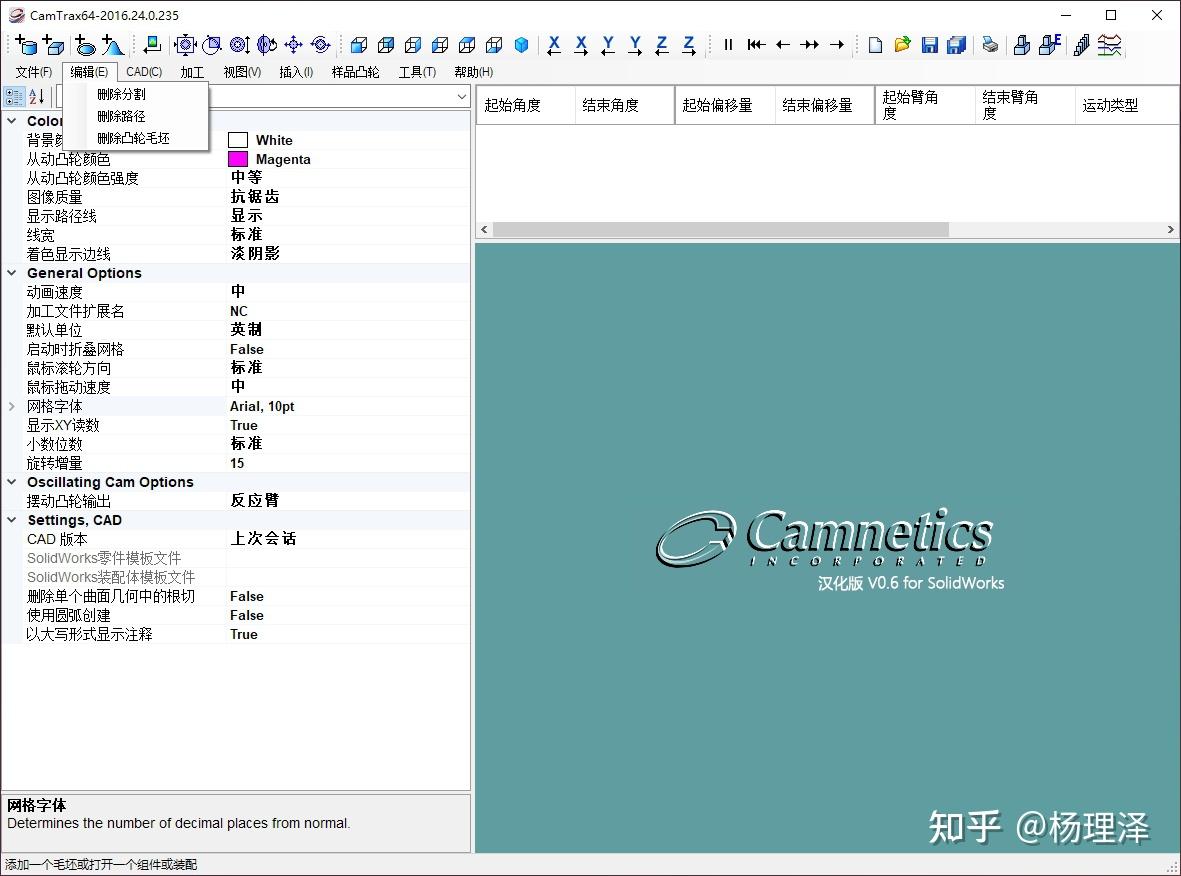Choose 删除分割 from the edit menu
Screen dimensions: 1181x876
pos(136,94)
